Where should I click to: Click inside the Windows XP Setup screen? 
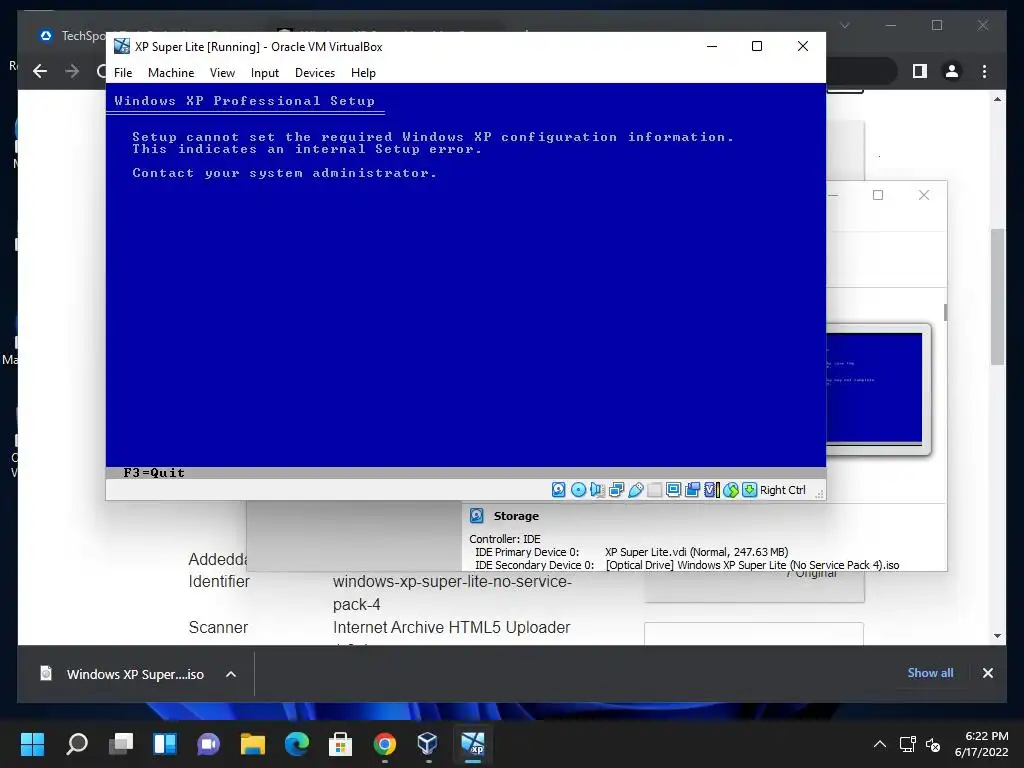tap(466, 281)
